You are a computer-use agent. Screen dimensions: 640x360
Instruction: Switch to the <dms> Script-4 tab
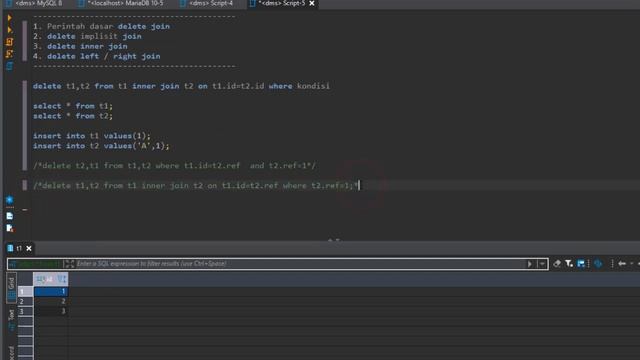[207, 3]
